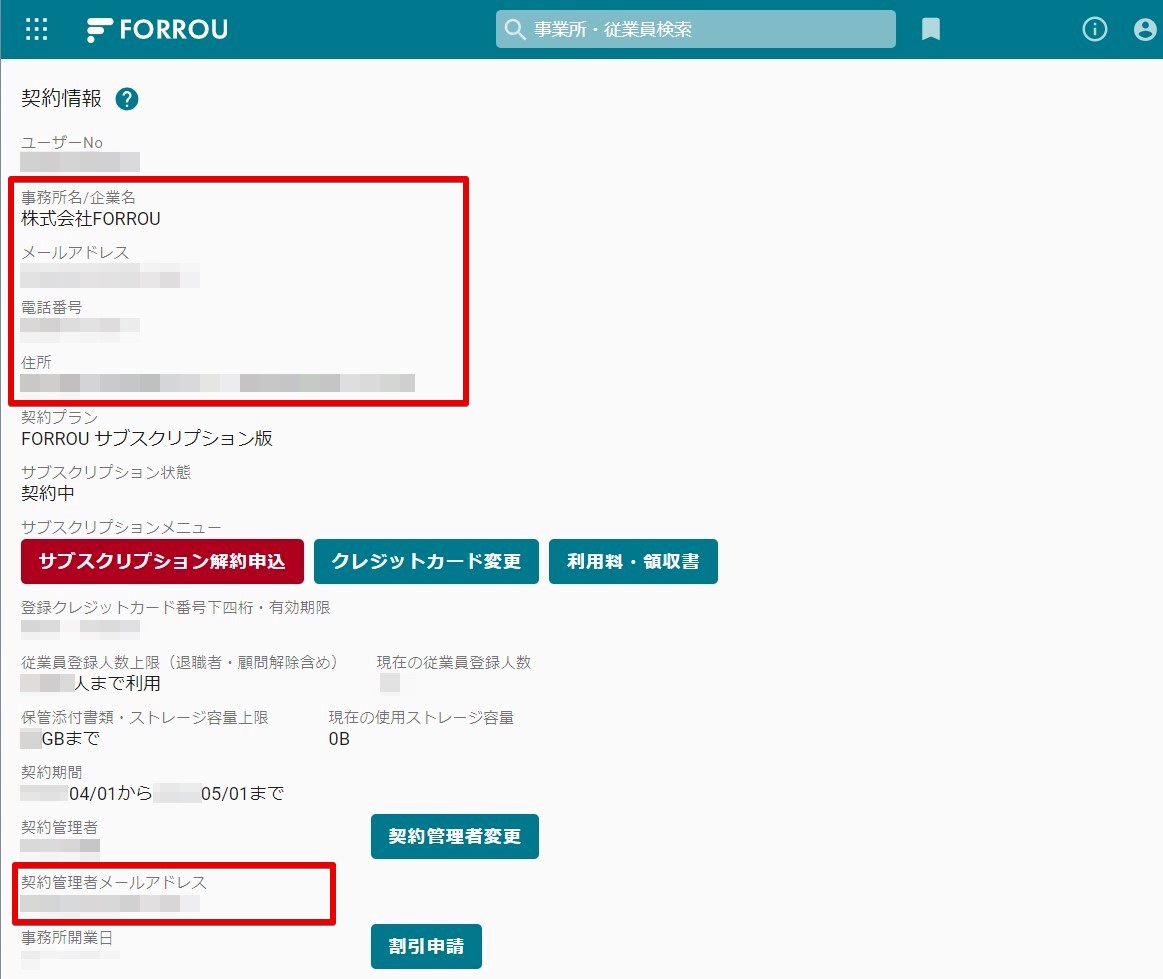Click the サブスクリプションメニュー label
The height and width of the screenshot is (979, 1163).
click(x=121, y=527)
